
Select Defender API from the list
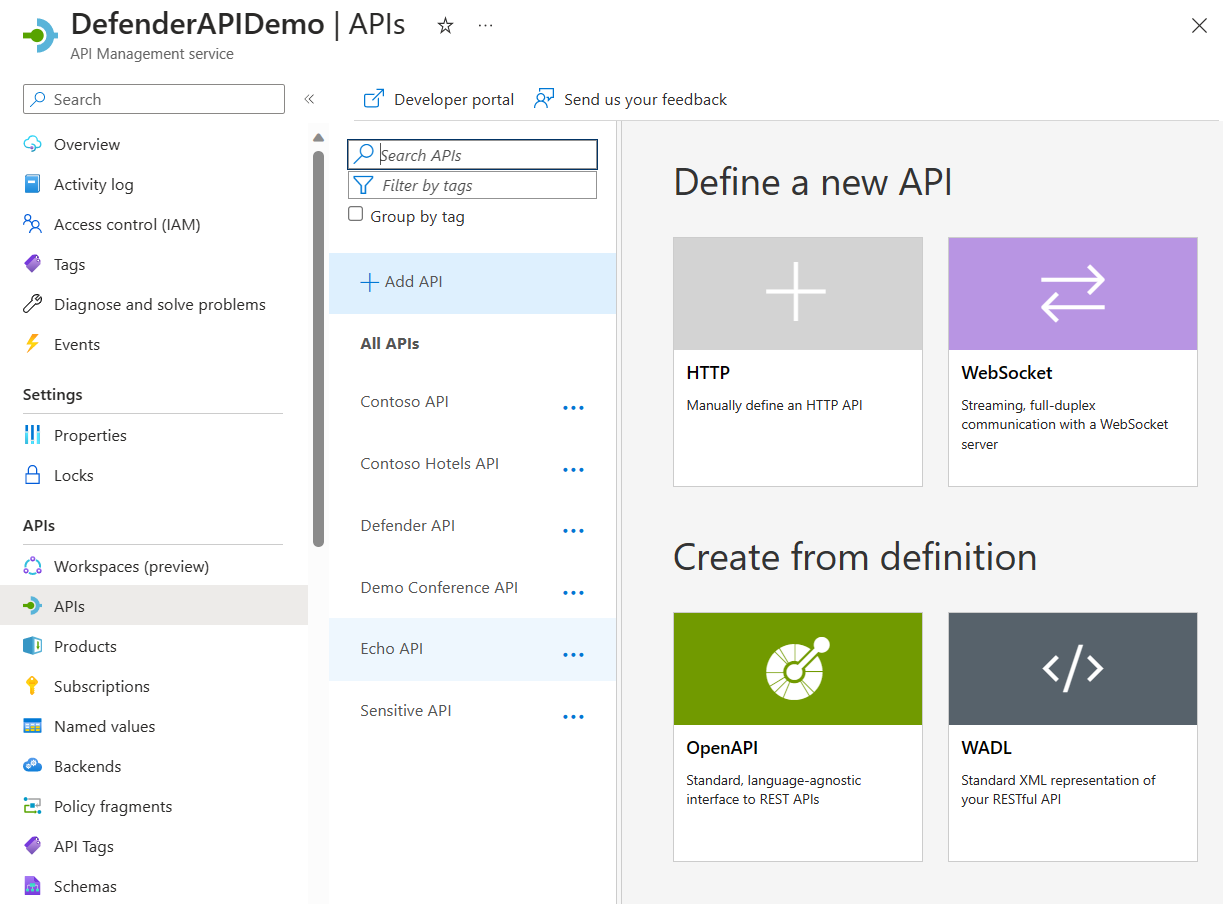click(x=408, y=525)
